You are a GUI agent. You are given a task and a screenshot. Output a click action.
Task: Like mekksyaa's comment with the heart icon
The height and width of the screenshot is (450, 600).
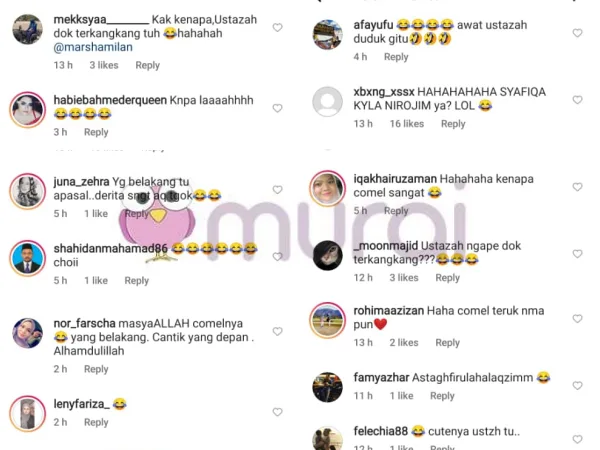click(x=277, y=28)
